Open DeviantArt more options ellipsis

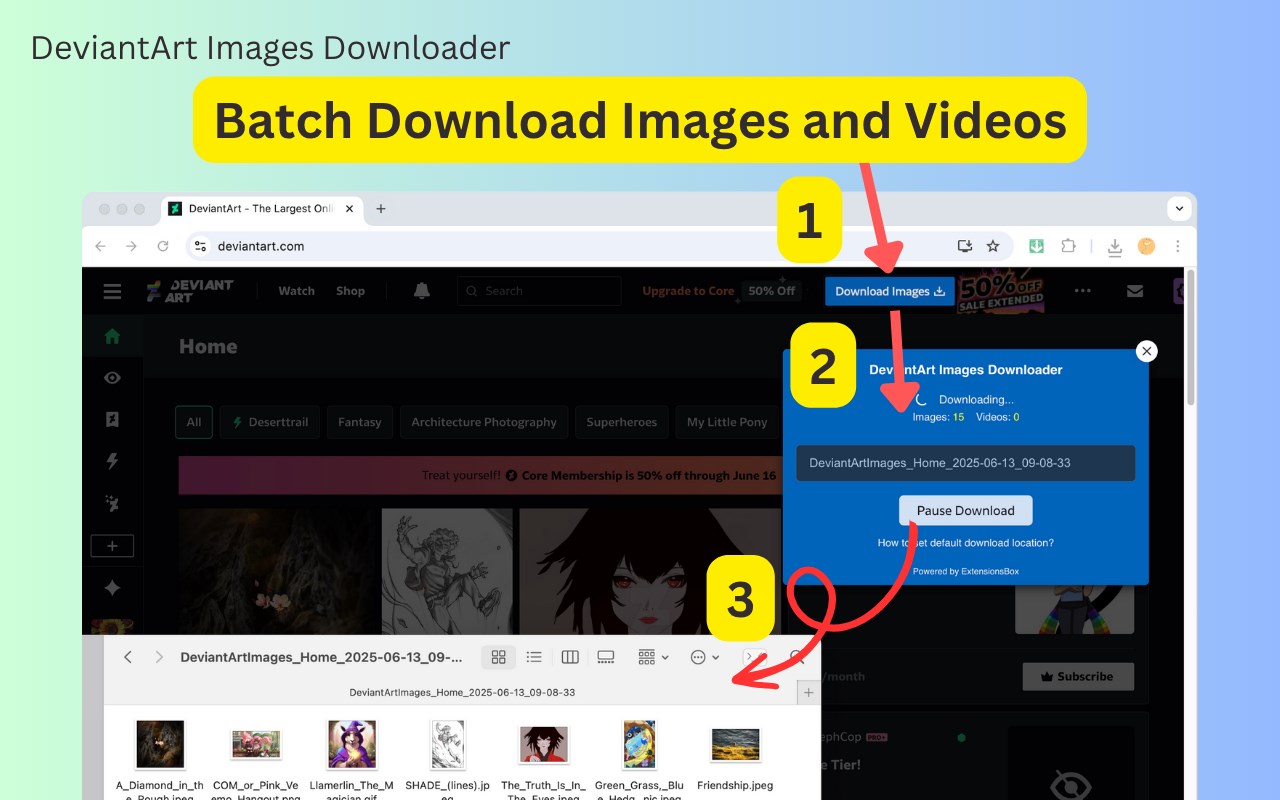(1083, 291)
